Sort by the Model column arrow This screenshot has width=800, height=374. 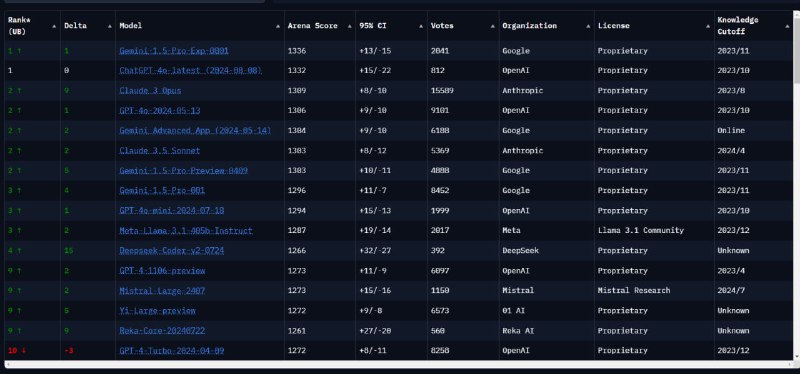click(x=278, y=26)
